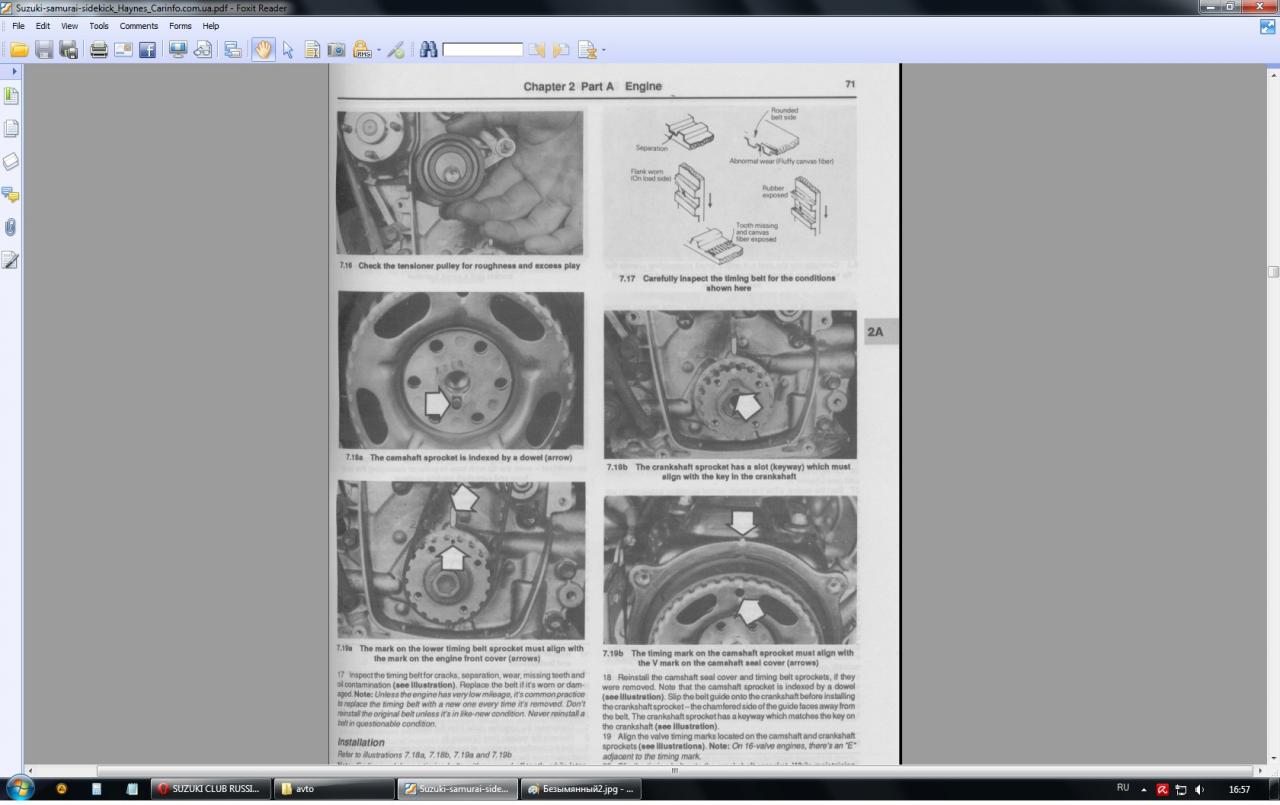Click the Print icon in toolbar

point(98,49)
